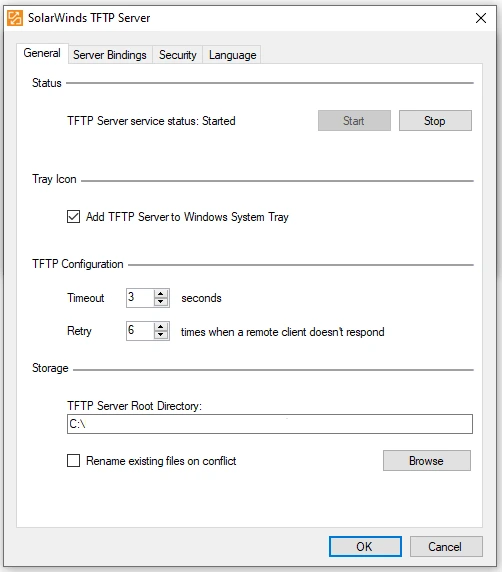Close the SolarWinds TFTP Server window
Screen dimensions: 502x572
481,18
